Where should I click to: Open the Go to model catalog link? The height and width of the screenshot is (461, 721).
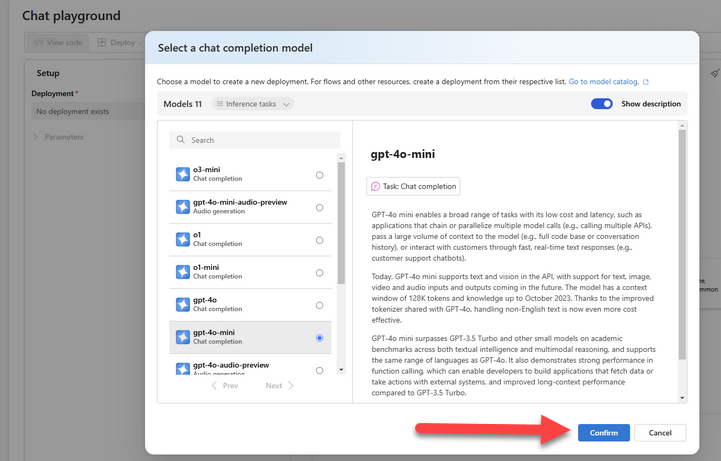click(x=604, y=82)
